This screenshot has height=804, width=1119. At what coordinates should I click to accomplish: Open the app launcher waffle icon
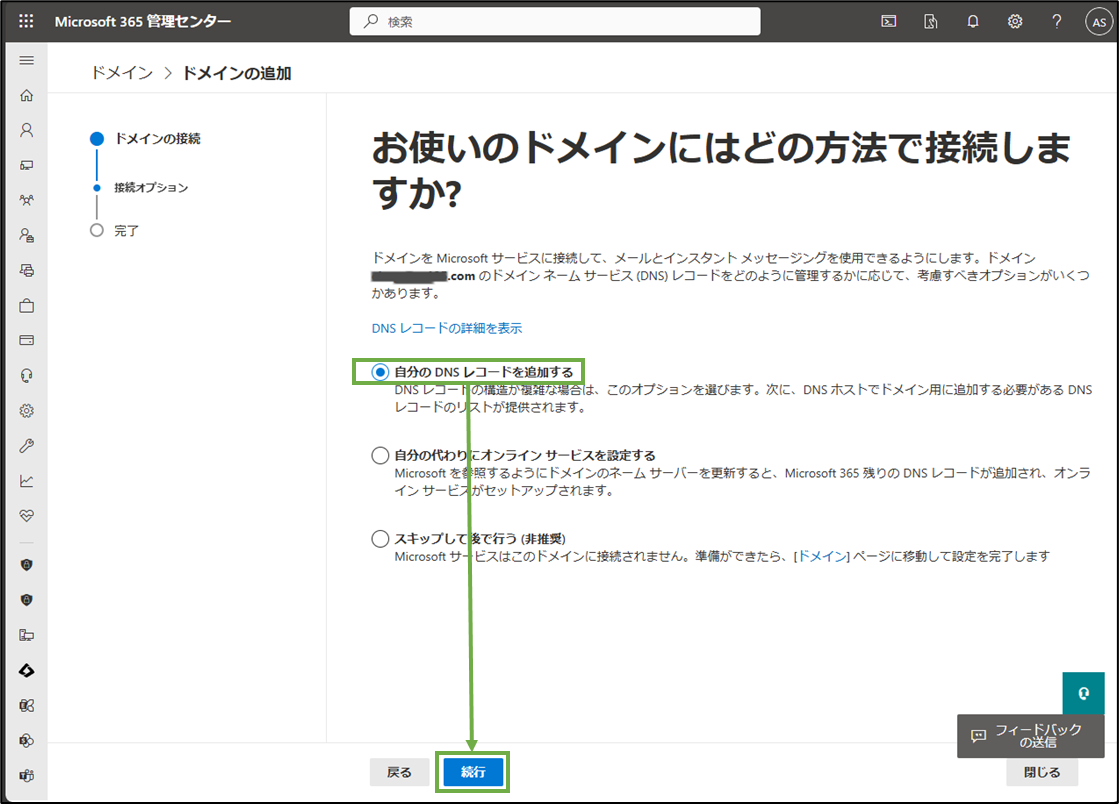click(x=26, y=21)
